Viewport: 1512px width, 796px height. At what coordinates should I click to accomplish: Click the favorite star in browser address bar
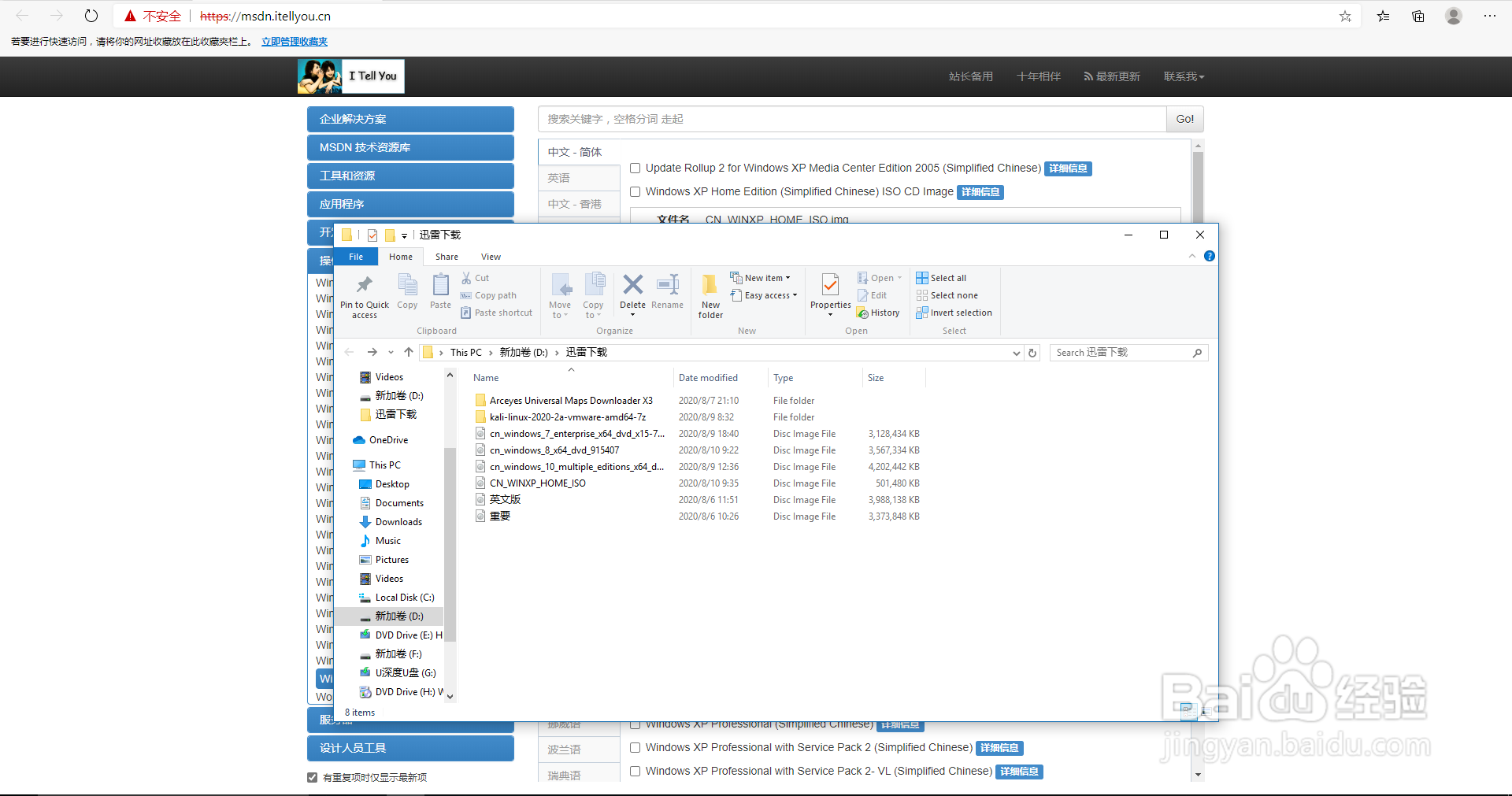point(1345,16)
